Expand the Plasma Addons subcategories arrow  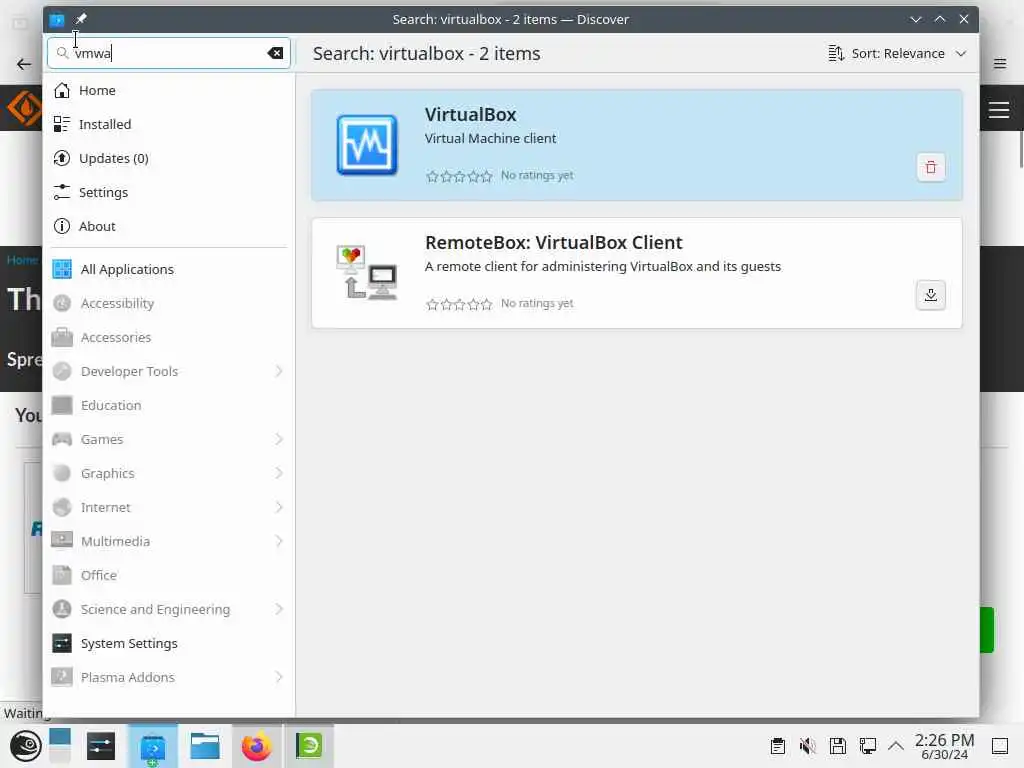point(279,677)
